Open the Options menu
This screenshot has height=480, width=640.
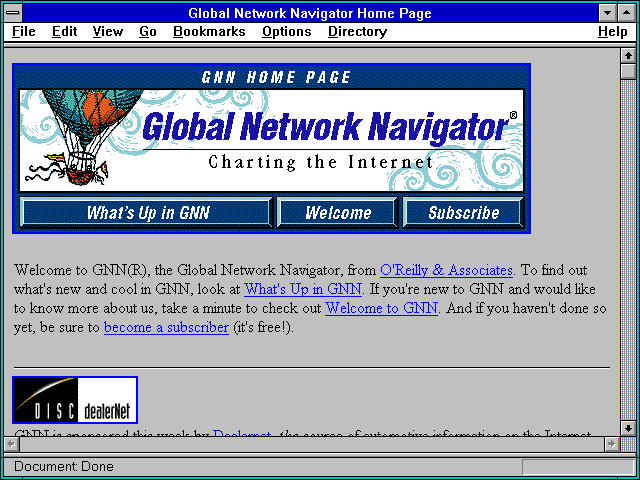point(287,32)
